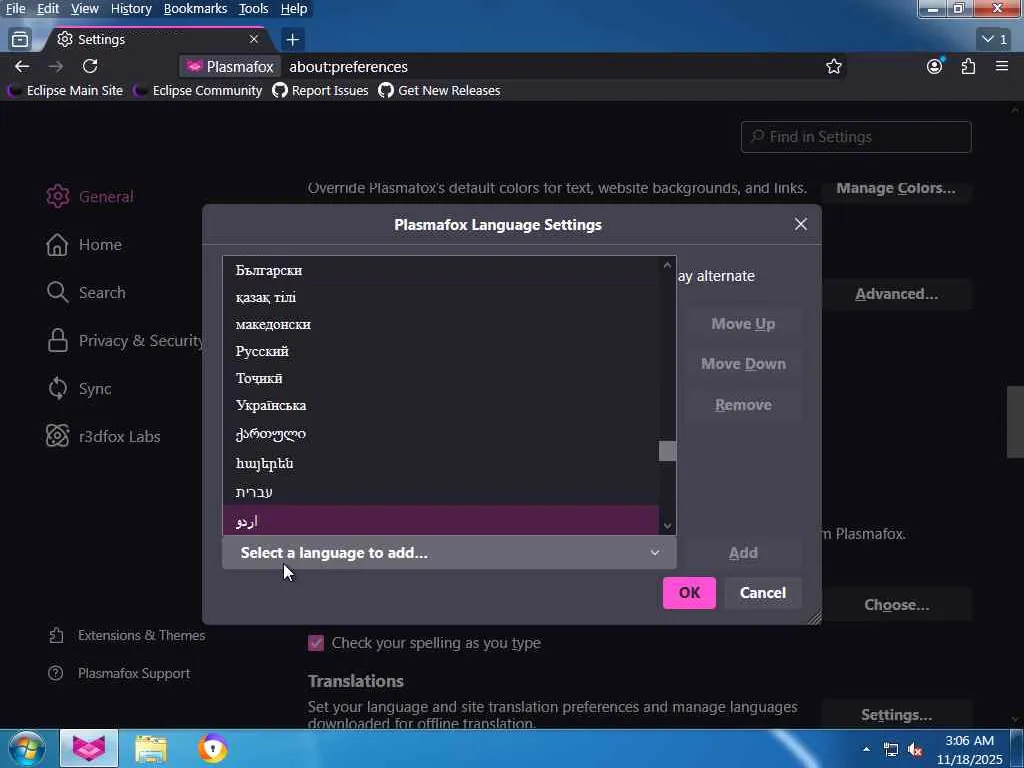Select Тоҷикӣ in language list
Image resolution: width=1024 pixels, height=768 pixels.
click(441, 378)
